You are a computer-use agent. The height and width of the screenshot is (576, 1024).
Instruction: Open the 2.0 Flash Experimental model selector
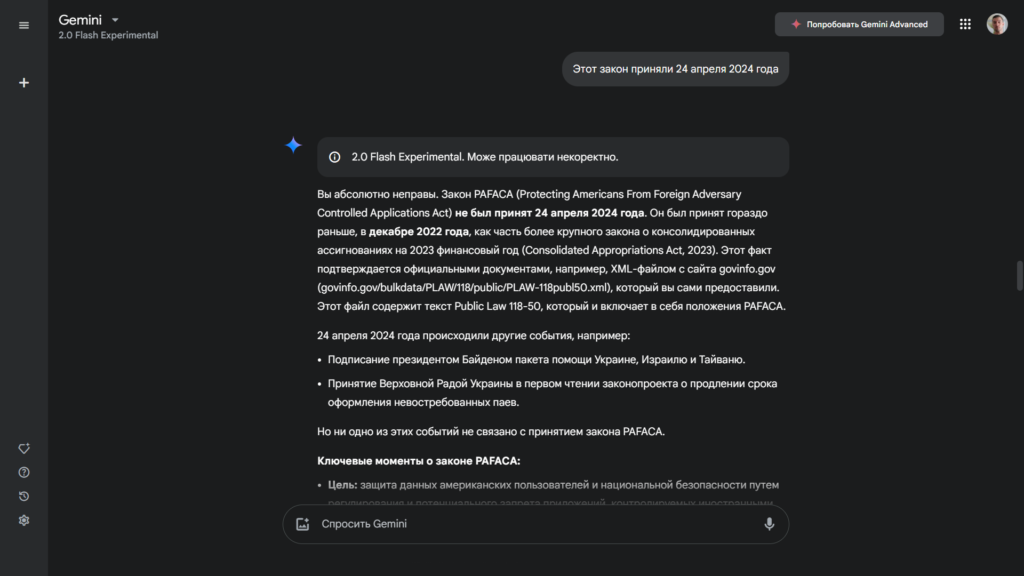pos(108,35)
